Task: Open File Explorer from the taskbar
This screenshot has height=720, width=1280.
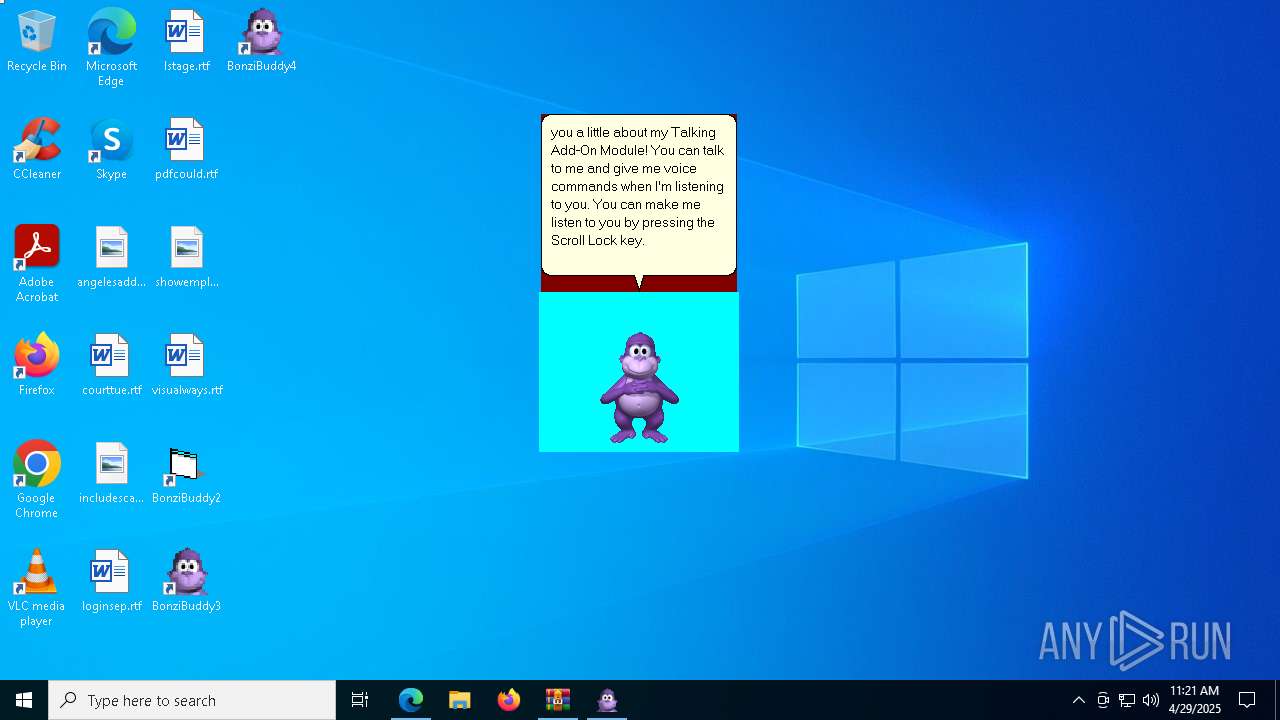Action: pyautogui.click(x=460, y=700)
